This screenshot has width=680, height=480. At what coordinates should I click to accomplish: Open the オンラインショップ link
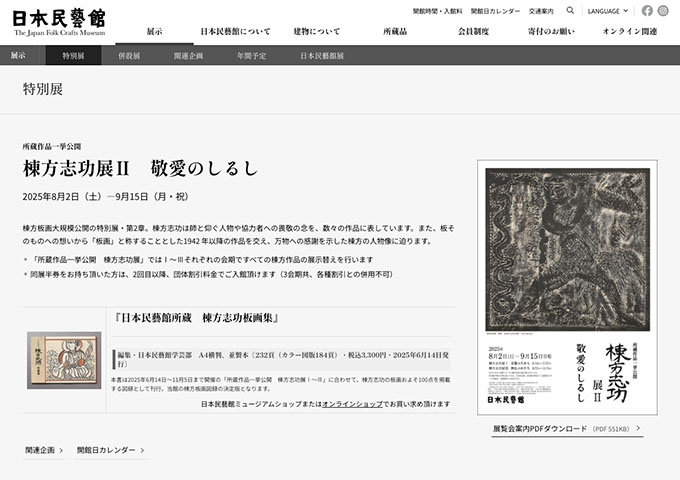[352, 404]
